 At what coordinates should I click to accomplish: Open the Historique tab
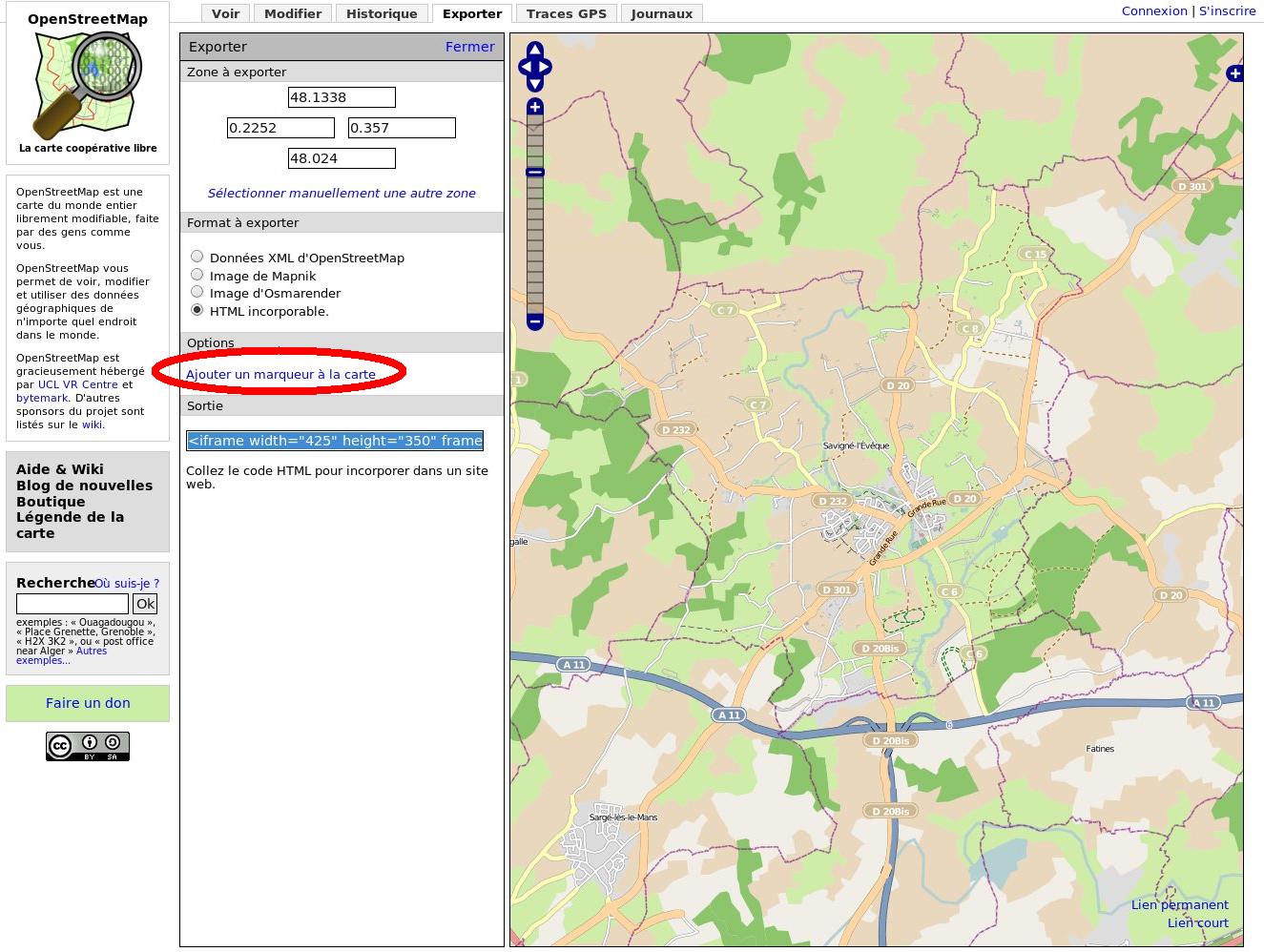point(382,13)
